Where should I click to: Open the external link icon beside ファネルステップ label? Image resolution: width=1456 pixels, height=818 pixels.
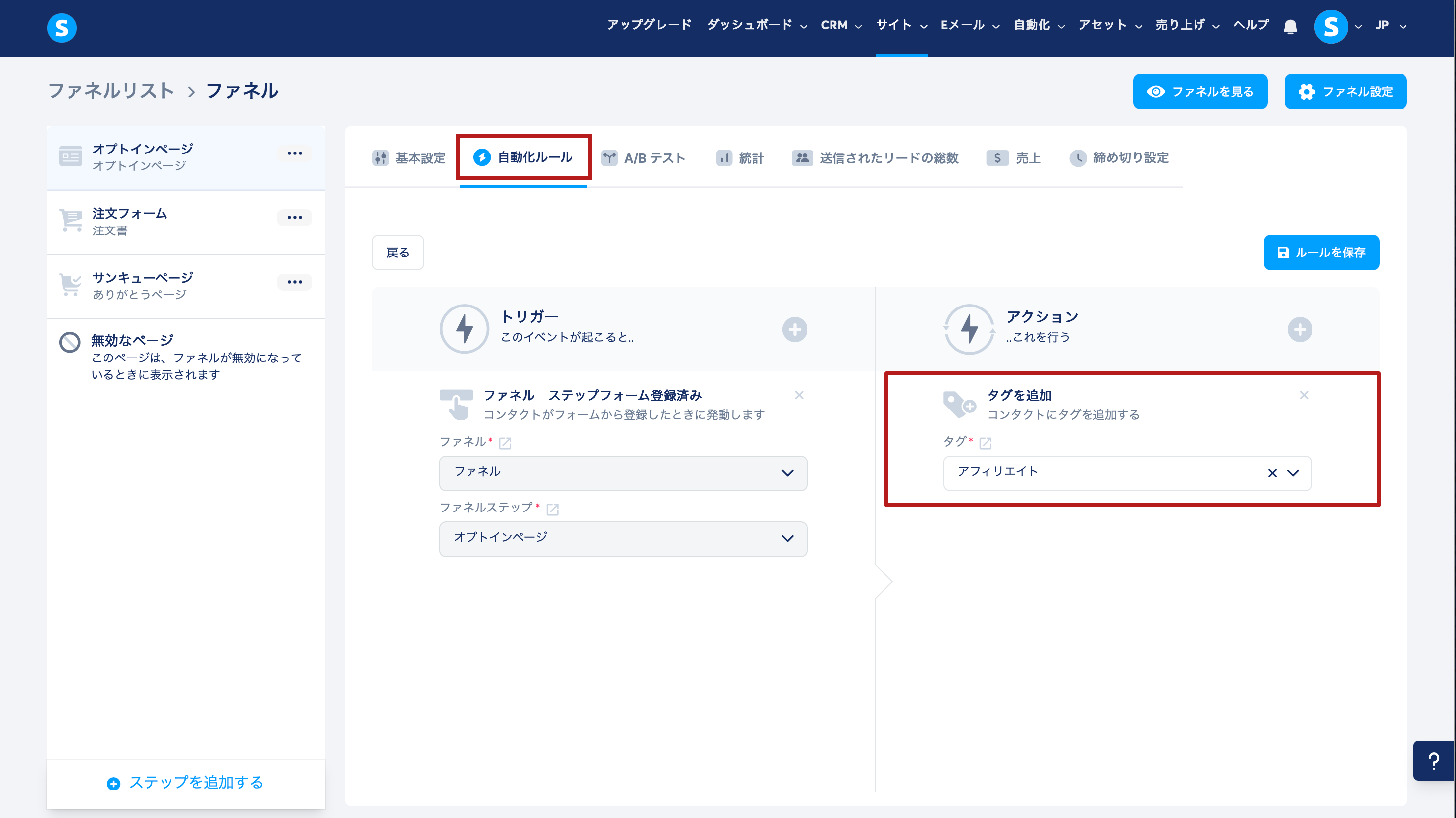552,509
